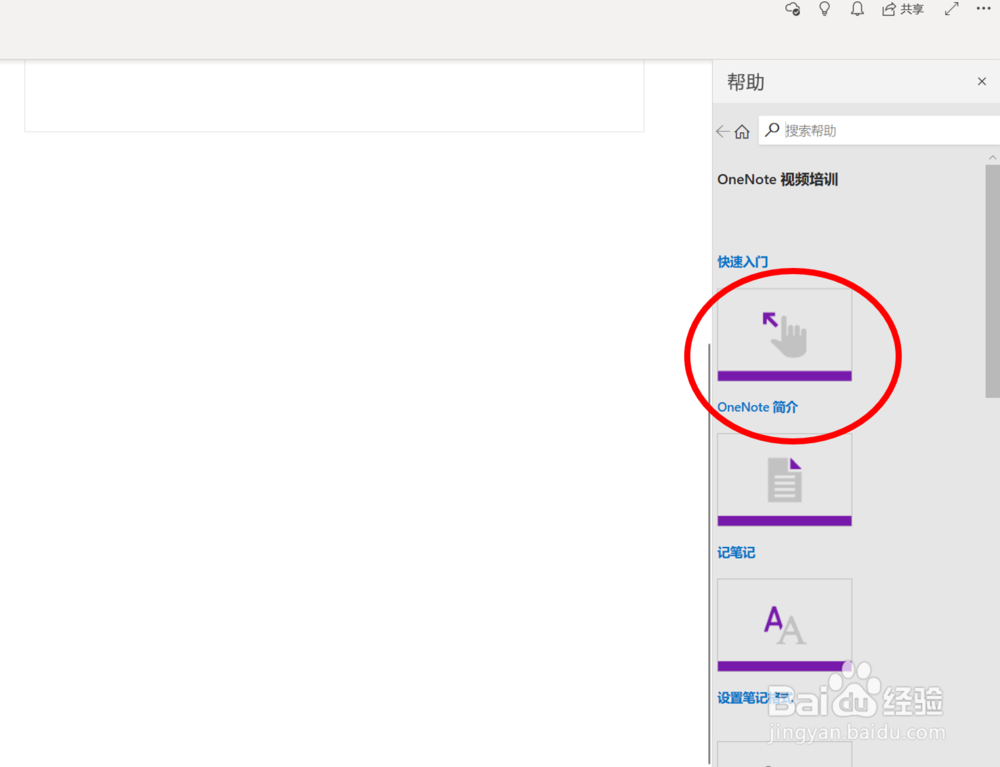Open the OneNote 简介 link
Screen dimensions: 1000x767
click(757, 407)
